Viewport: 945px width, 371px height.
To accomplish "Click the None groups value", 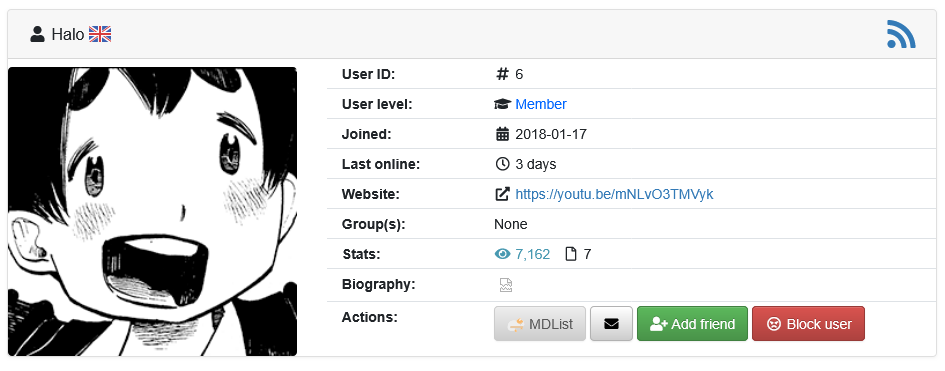I will 510,224.
